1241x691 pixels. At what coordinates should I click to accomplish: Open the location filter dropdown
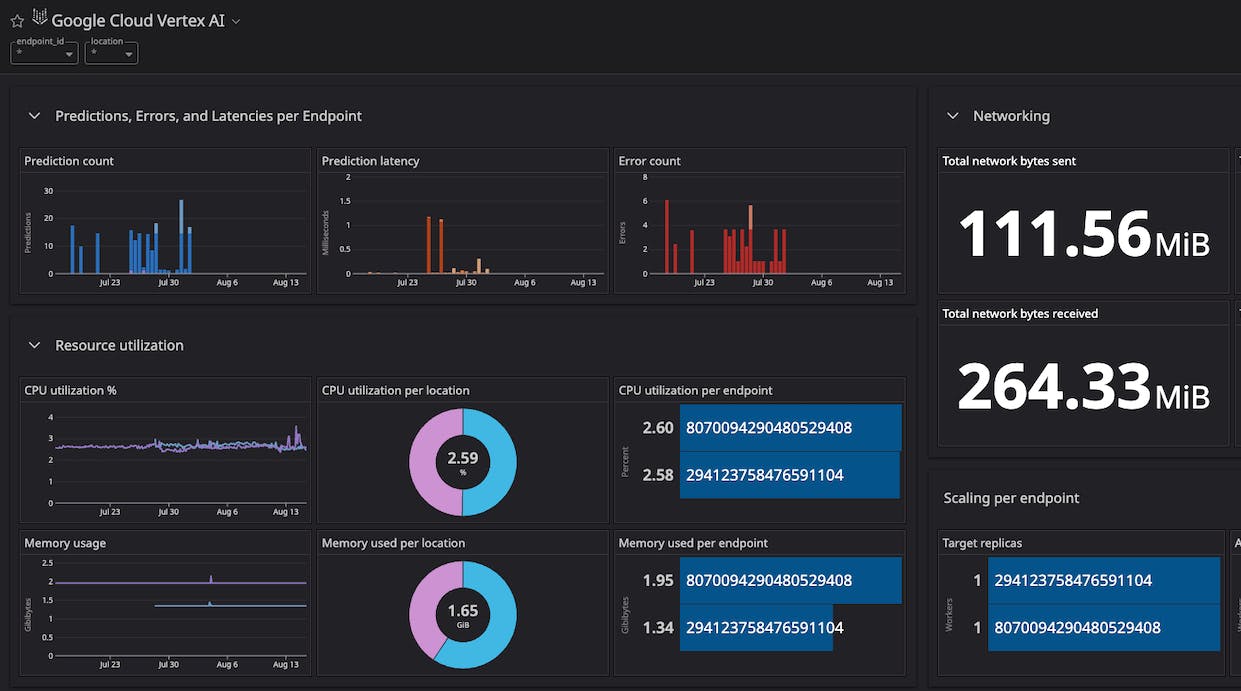pyautogui.click(x=111, y=53)
